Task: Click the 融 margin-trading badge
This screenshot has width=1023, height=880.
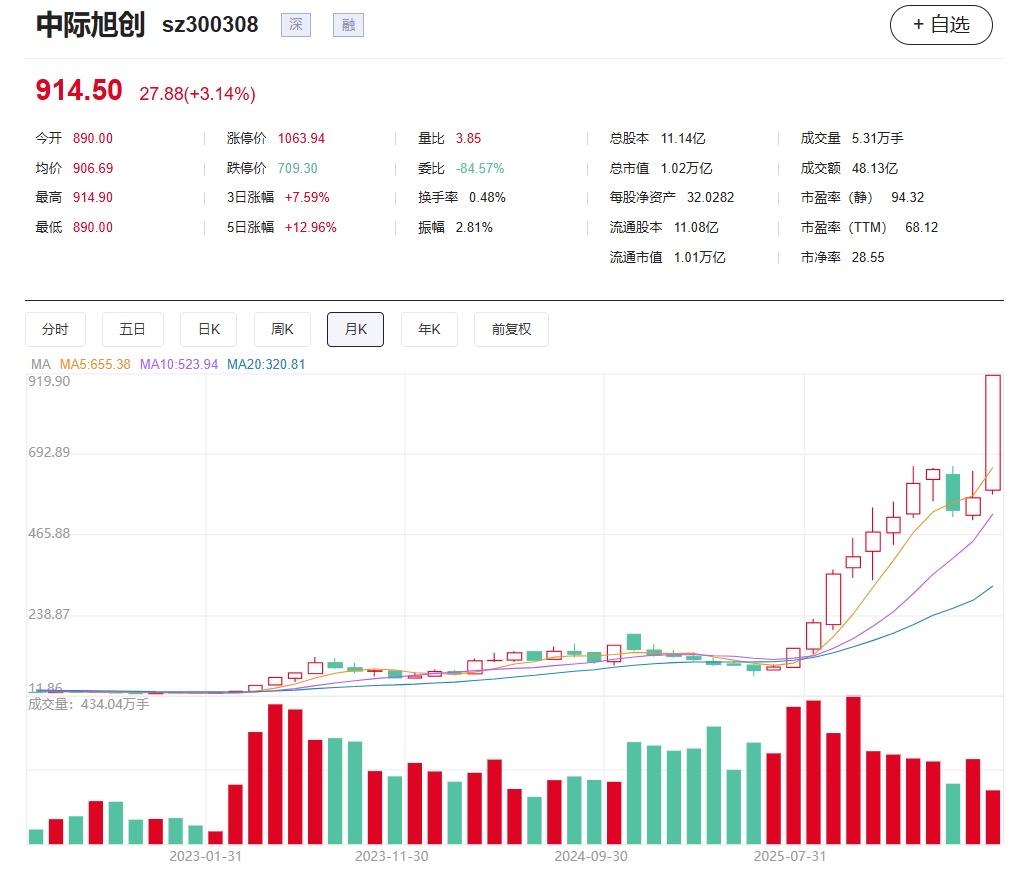Action: tap(347, 24)
